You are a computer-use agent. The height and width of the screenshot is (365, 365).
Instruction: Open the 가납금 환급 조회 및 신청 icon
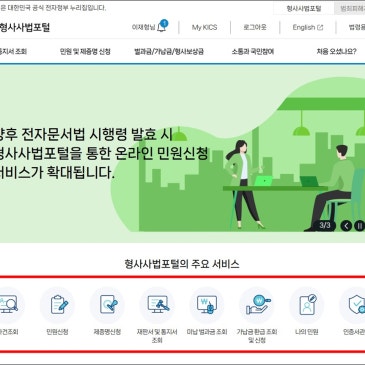point(257,305)
